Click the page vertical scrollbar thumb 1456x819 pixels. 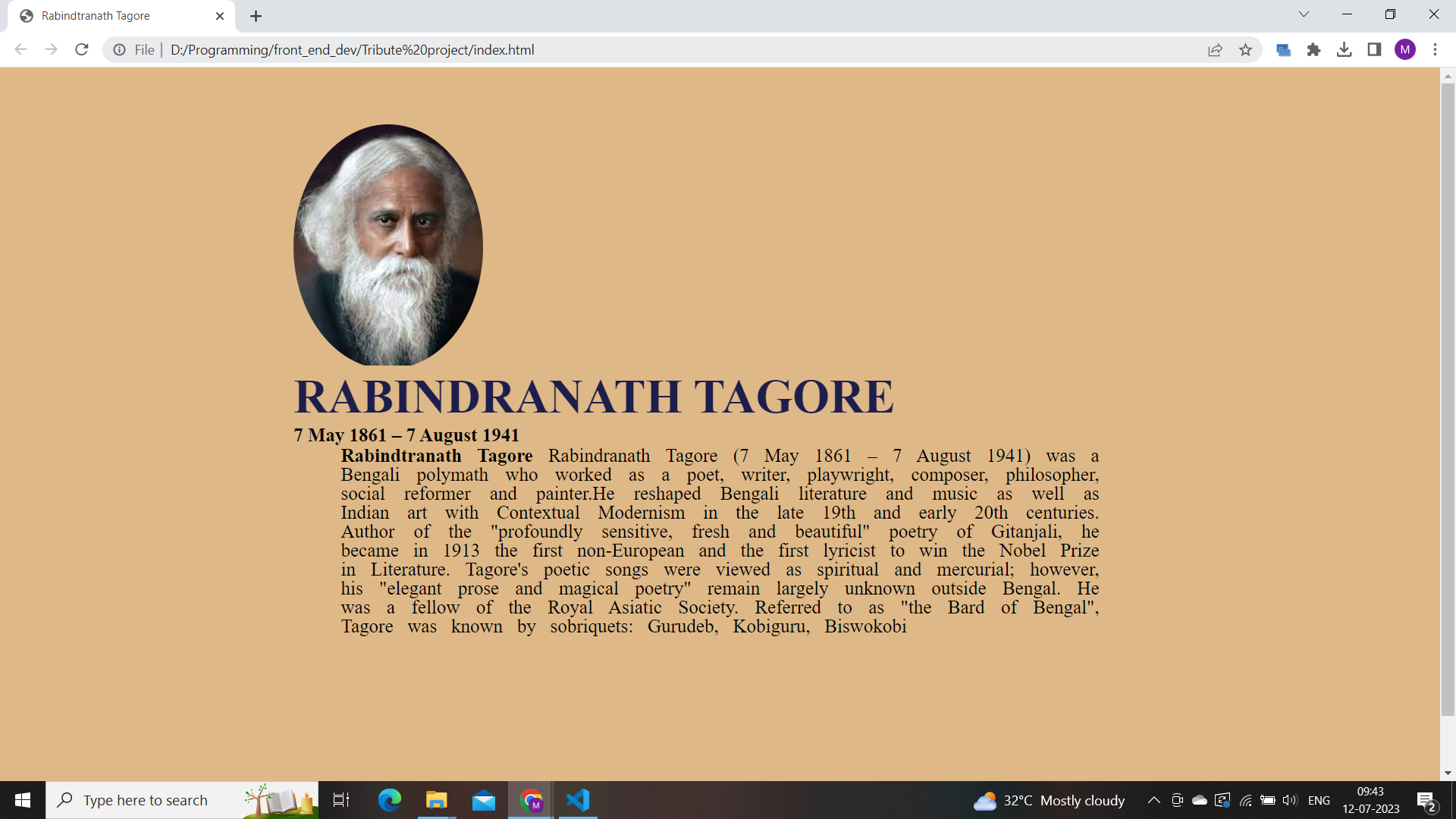pos(1448,400)
